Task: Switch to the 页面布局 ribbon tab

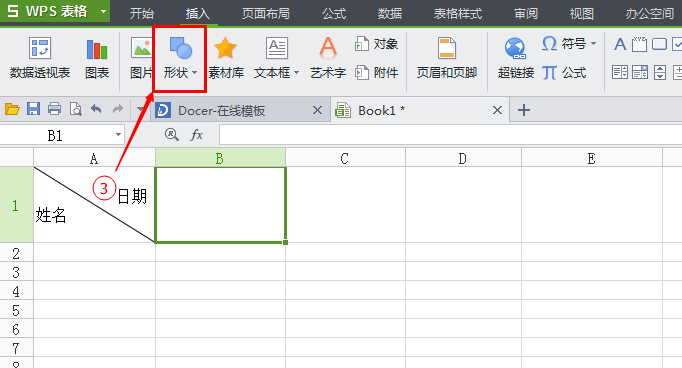Action: point(265,13)
